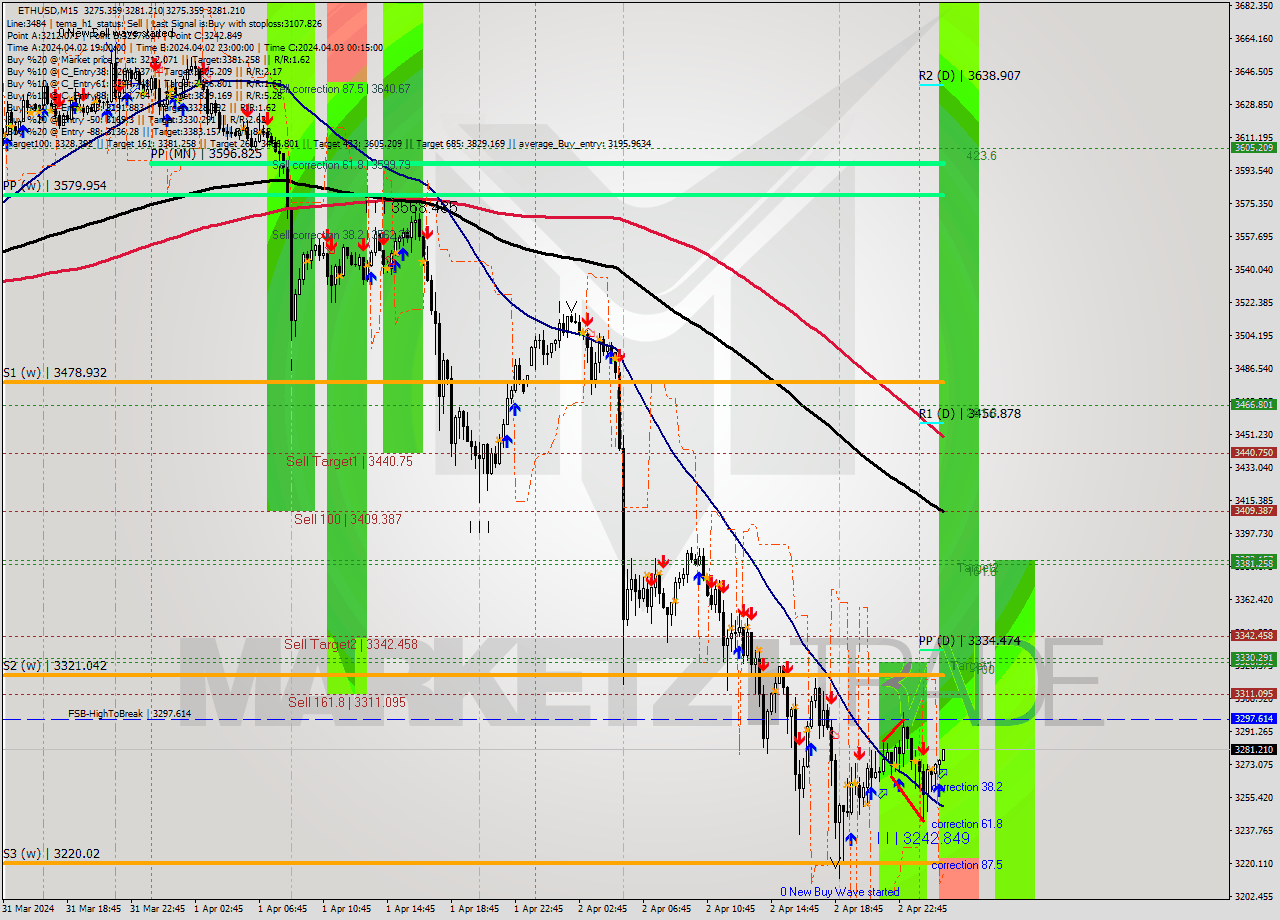Click the S3 (w) | 3220.02 label
This screenshot has width=1280, height=920.
tap(51, 855)
